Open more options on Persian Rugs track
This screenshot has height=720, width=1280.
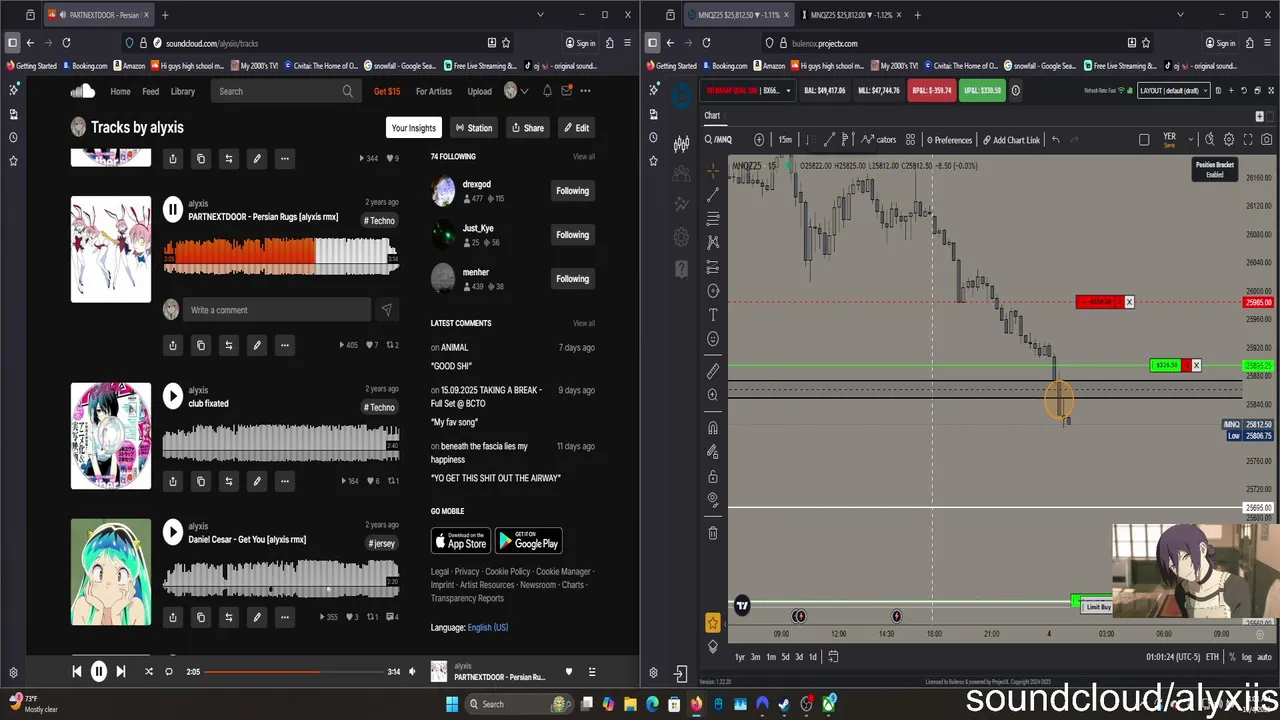click(285, 345)
